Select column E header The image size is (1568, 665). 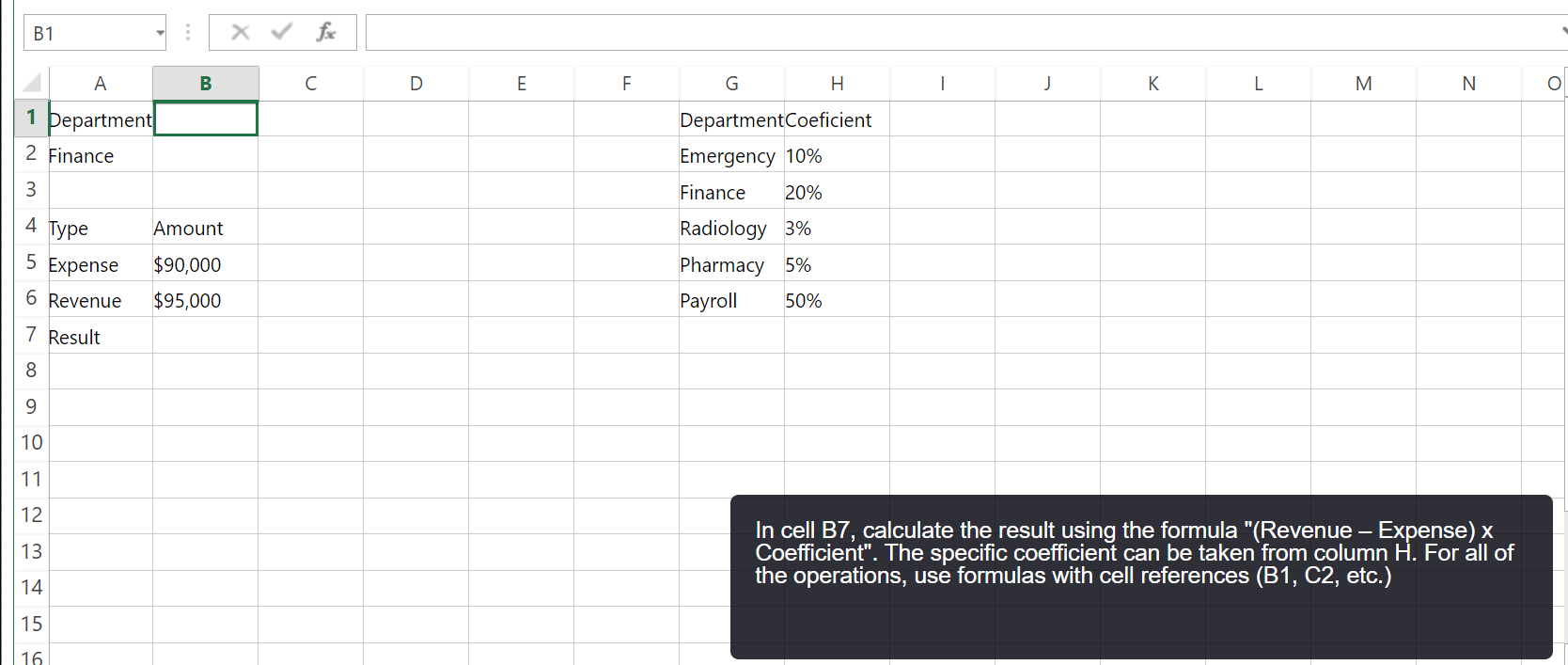click(522, 83)
